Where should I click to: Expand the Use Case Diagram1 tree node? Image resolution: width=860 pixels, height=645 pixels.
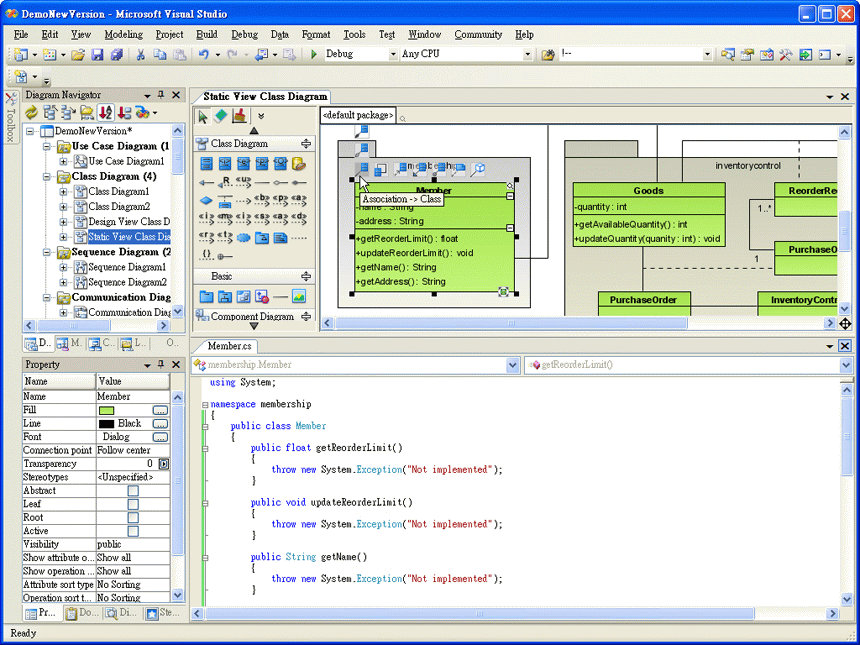coord(64,161)
